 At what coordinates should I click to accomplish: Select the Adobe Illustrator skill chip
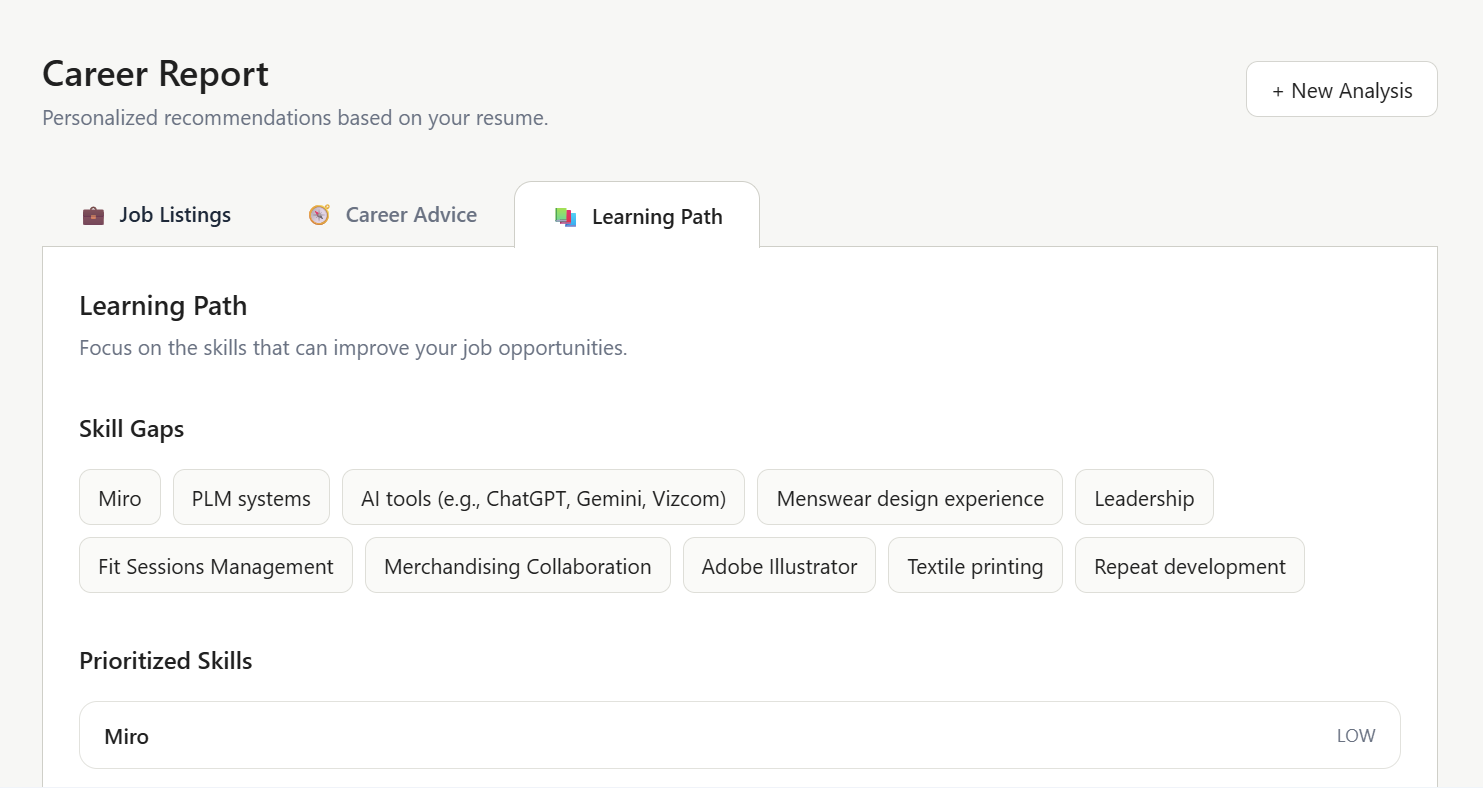[x=779, y=566]
